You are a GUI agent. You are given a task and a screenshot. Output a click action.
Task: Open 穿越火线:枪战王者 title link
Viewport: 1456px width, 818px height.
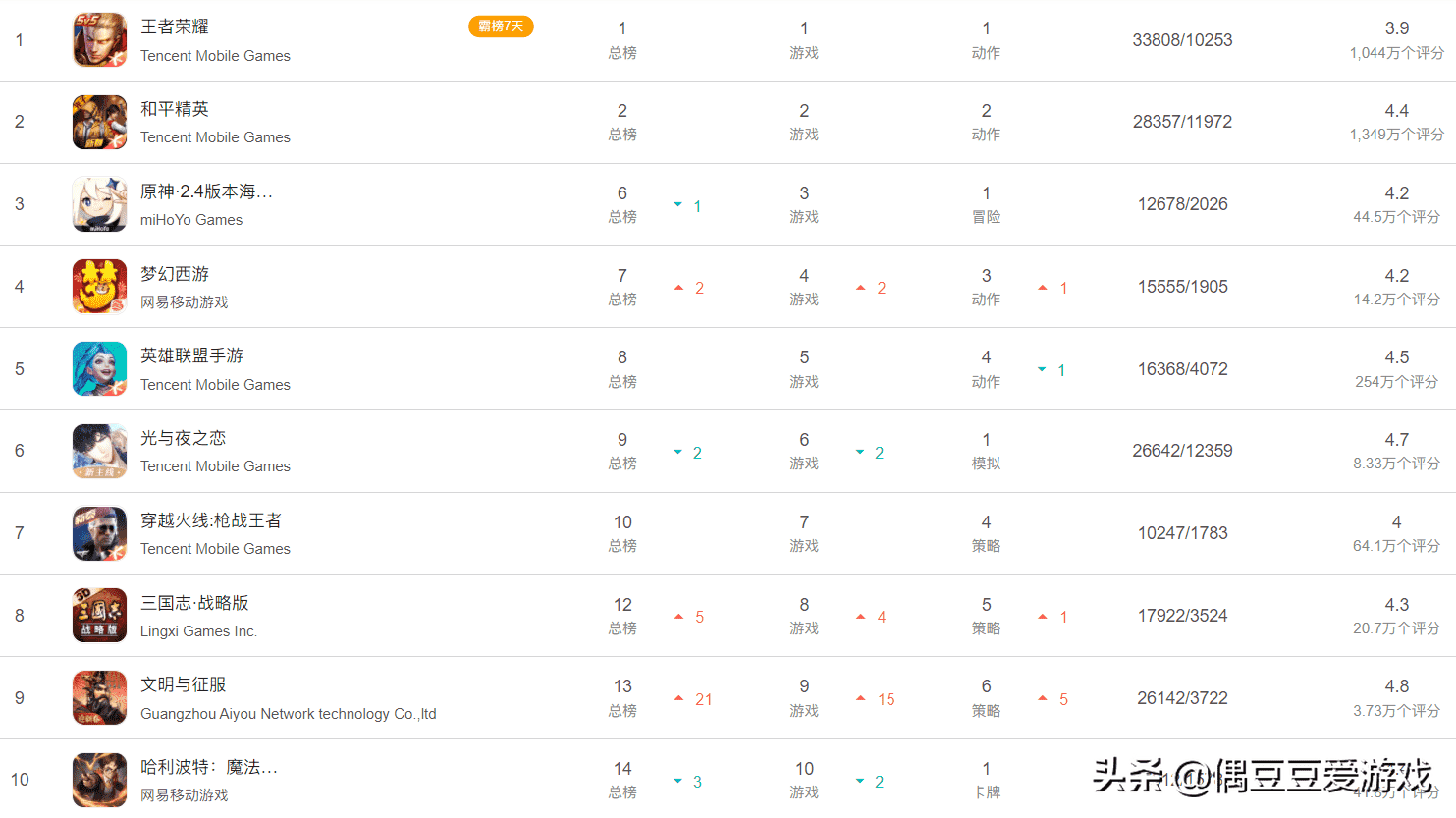211,520
